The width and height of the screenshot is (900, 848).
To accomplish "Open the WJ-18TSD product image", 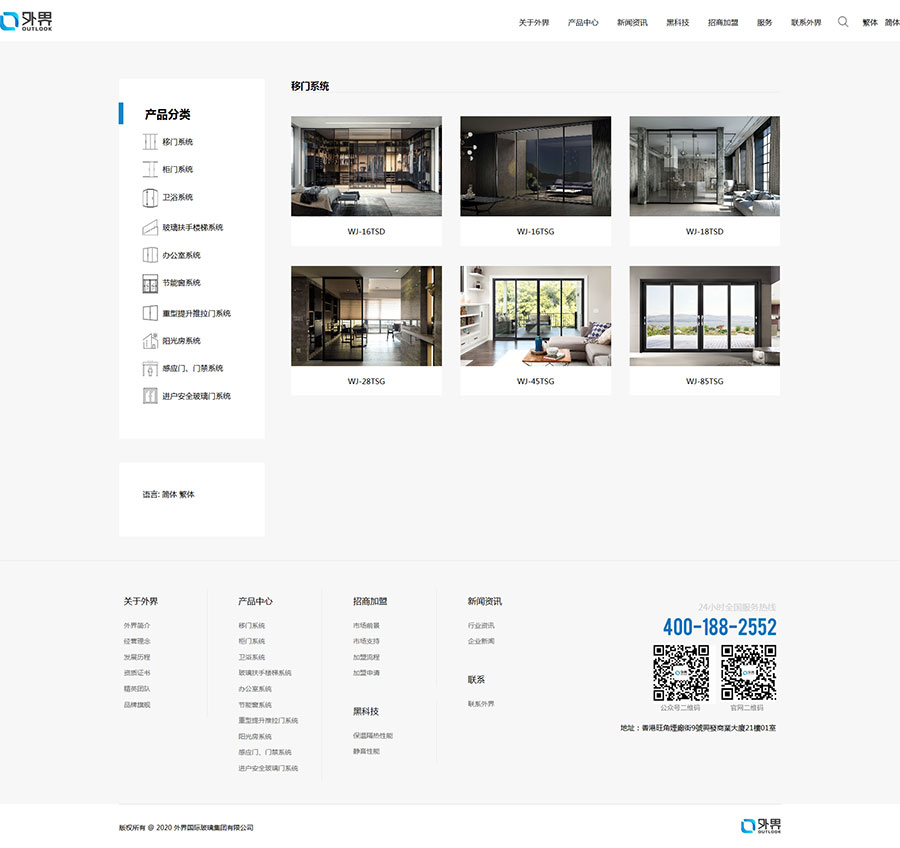I will (x=704, y=166).
